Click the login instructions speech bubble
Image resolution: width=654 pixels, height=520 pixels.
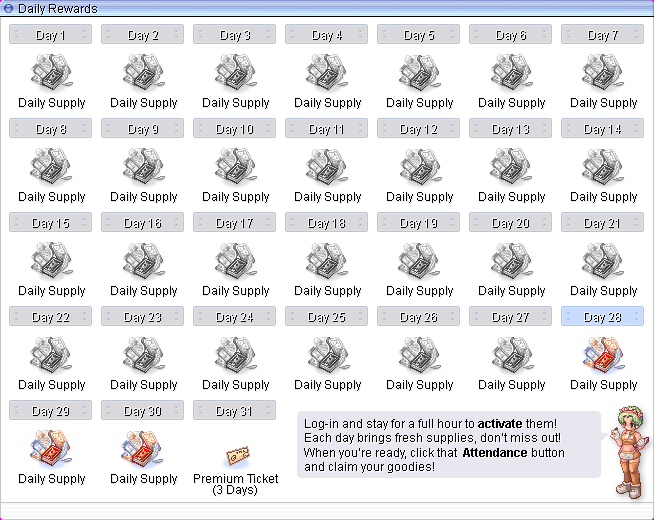point(448,445)
